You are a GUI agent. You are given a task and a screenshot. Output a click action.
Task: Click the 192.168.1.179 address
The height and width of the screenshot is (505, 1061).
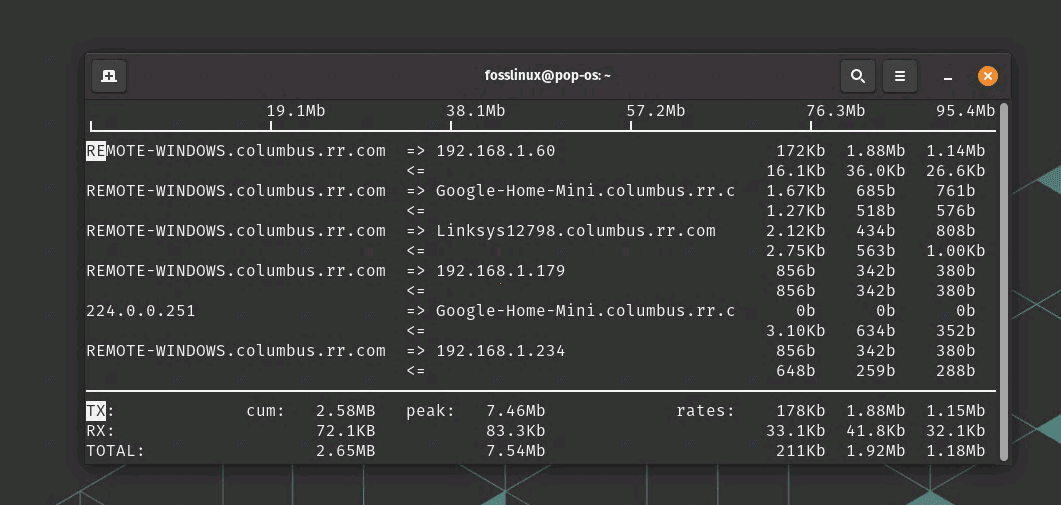pos(500,271)
